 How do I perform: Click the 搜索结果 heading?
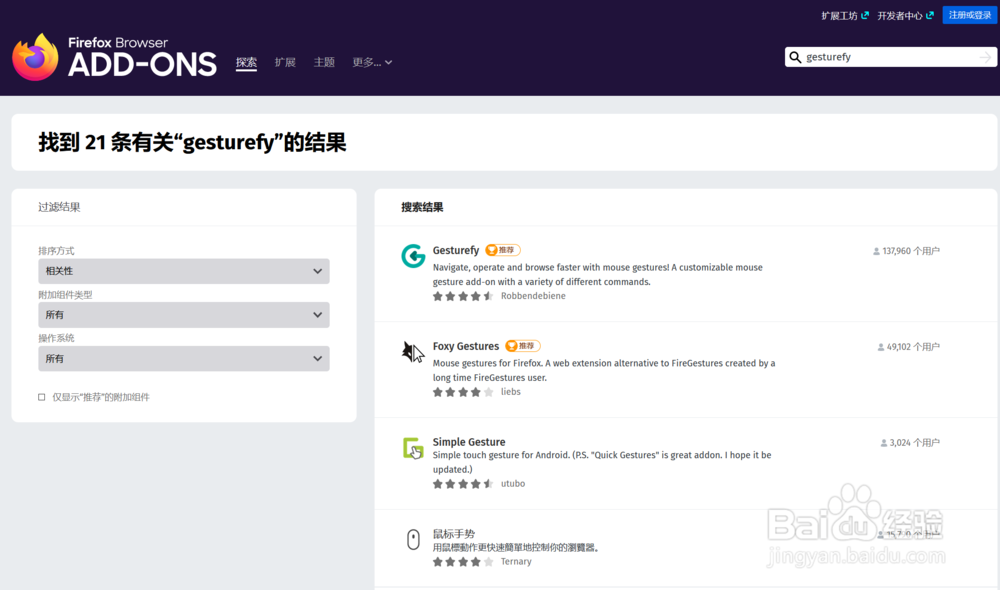click(422, 207)
